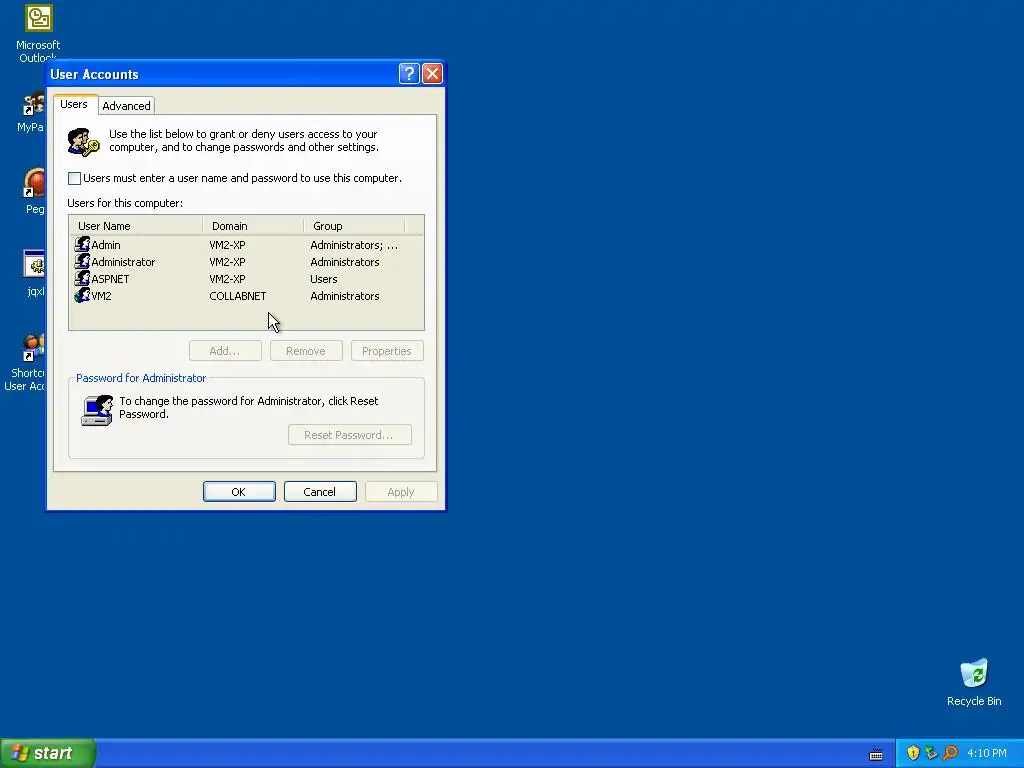The height and width of the screenshot is (768, 1024).
Task: Click the security shield tray icon
Action: [913, 753]
